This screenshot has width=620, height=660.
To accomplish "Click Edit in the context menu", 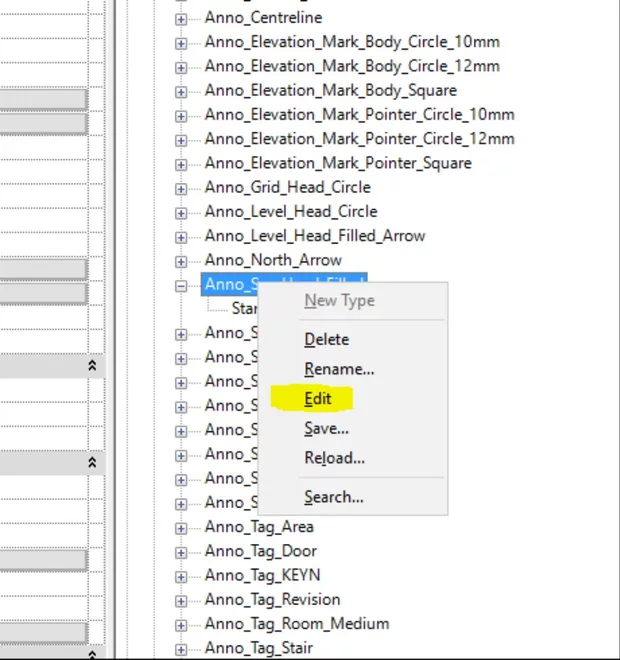I will click(318, 398).
